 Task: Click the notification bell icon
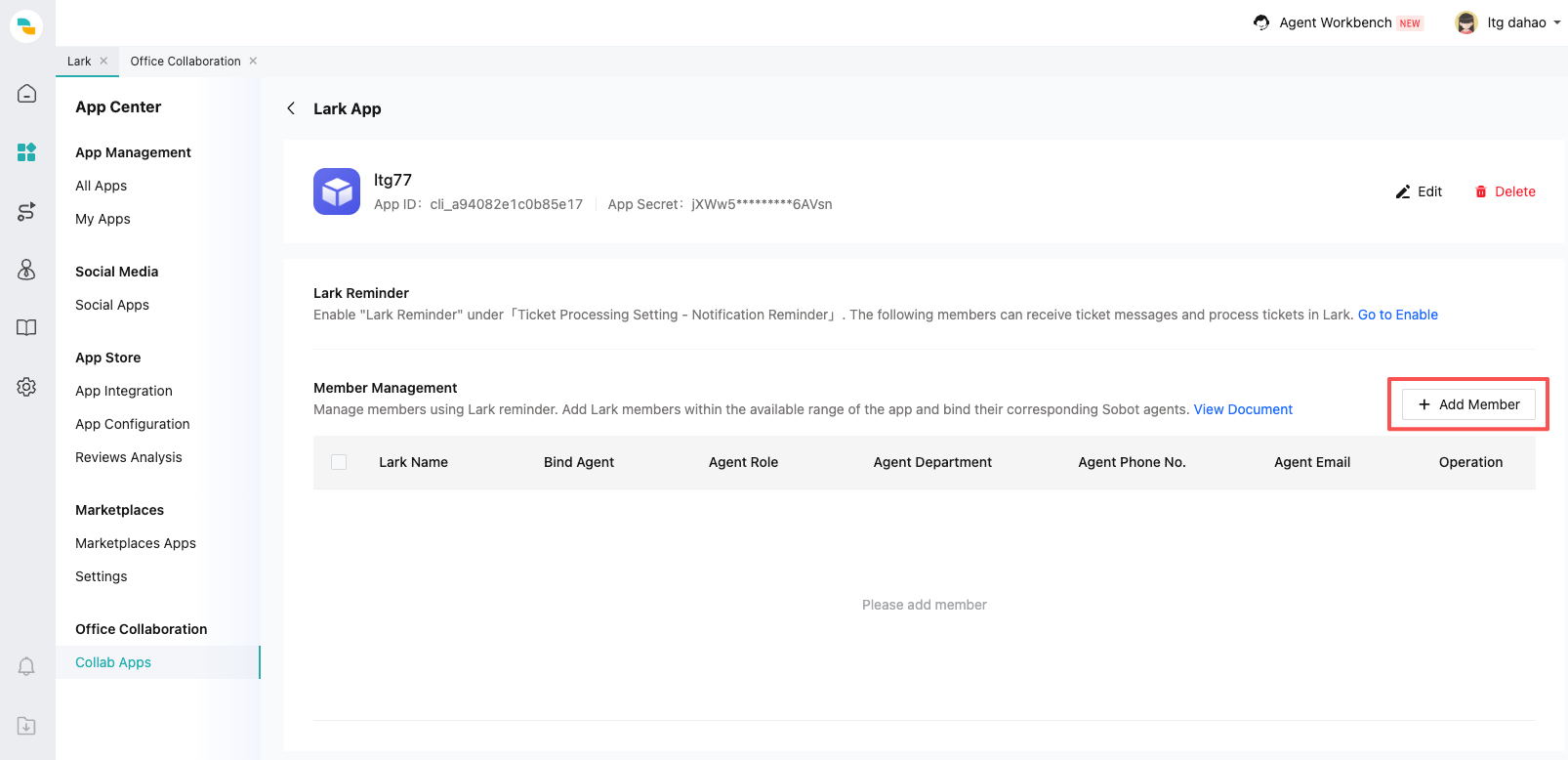click(26, 666)
